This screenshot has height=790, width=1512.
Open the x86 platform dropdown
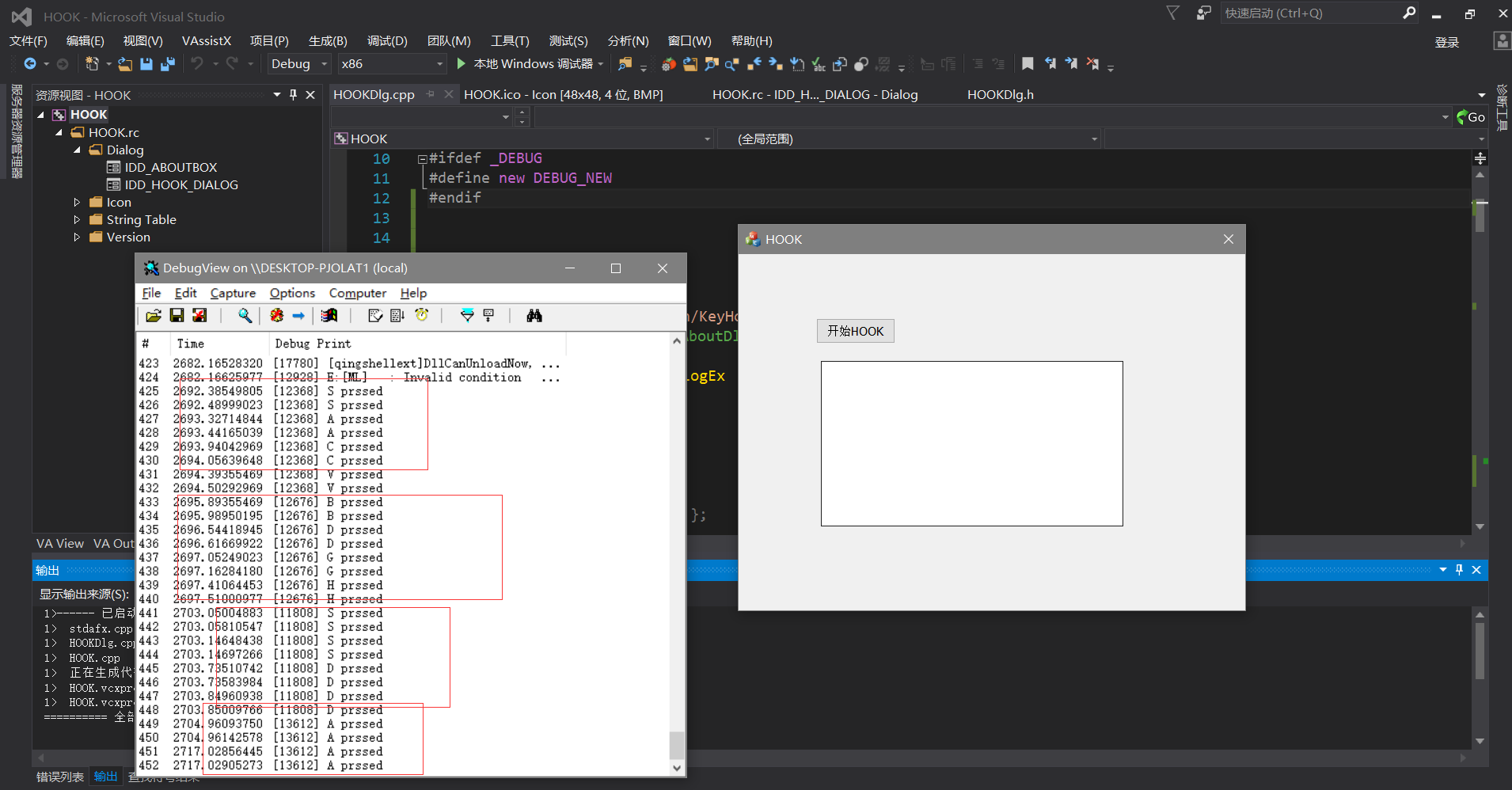coord(391,64)
